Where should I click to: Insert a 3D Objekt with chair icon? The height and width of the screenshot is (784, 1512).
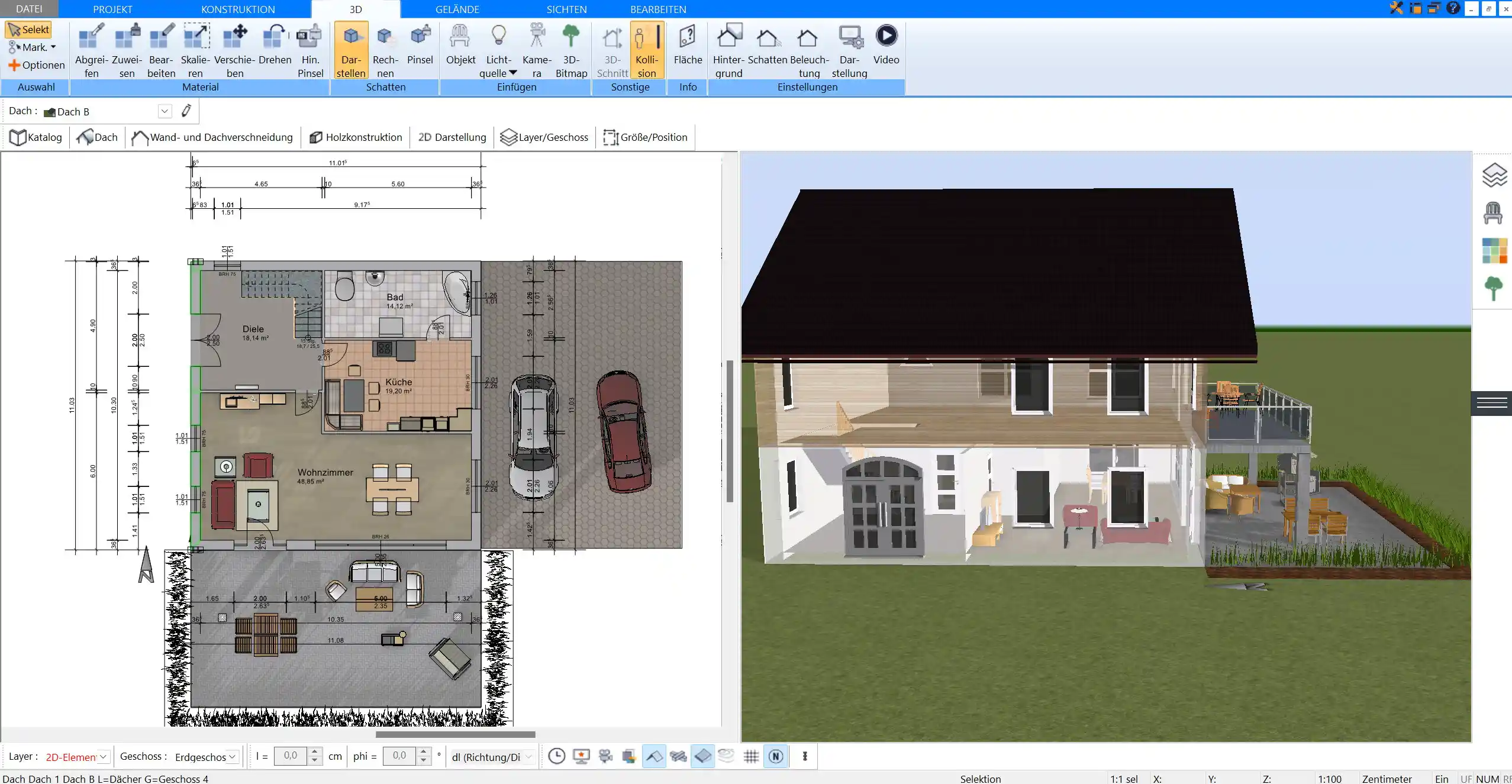click(x=460, y=44)
